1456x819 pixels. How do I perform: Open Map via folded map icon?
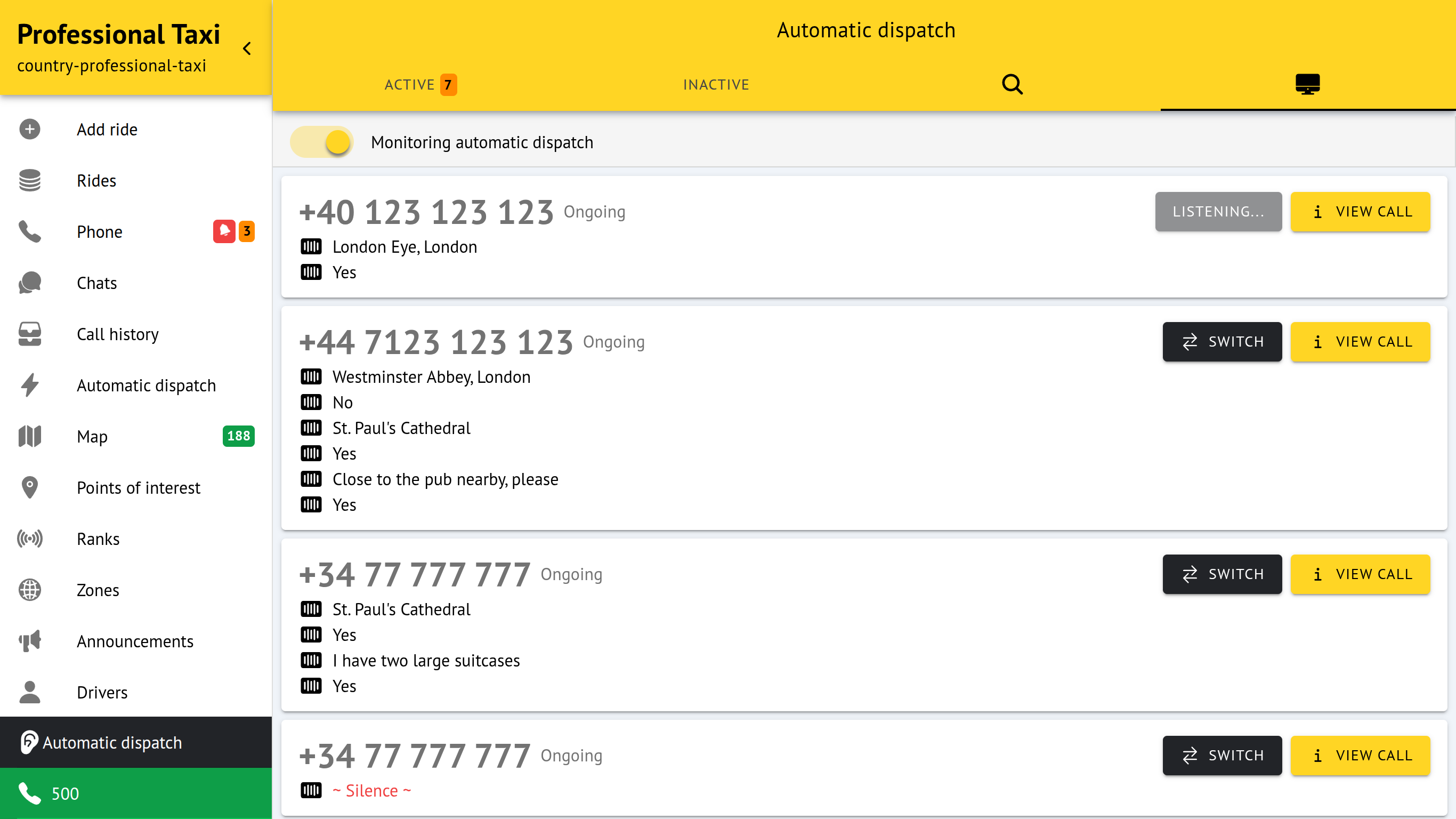(29, 436)
